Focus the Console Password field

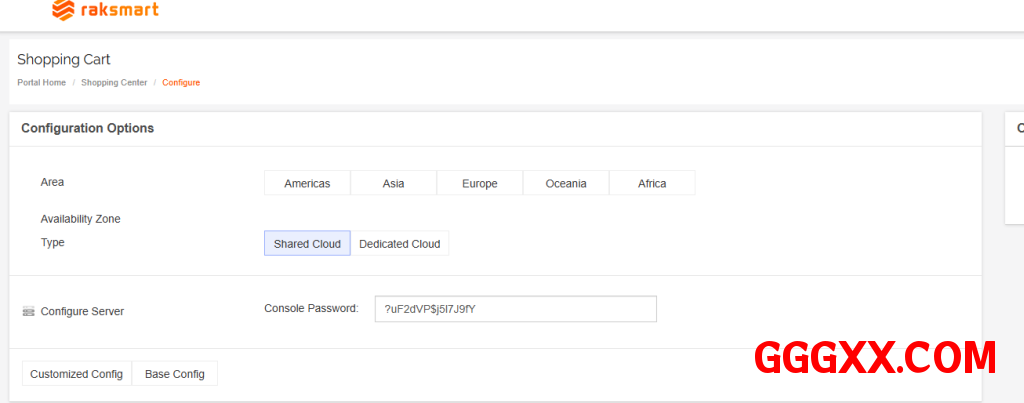[515, 309]
